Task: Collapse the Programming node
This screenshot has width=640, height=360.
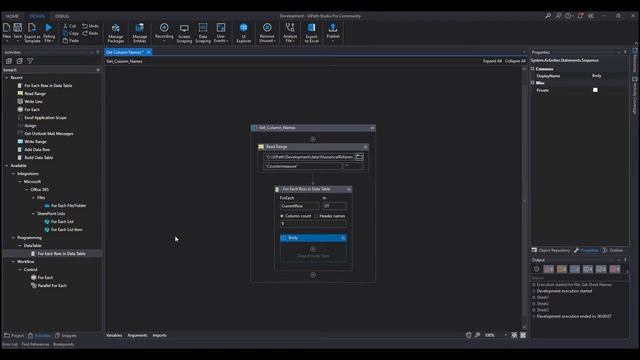Action: [13, 238]
